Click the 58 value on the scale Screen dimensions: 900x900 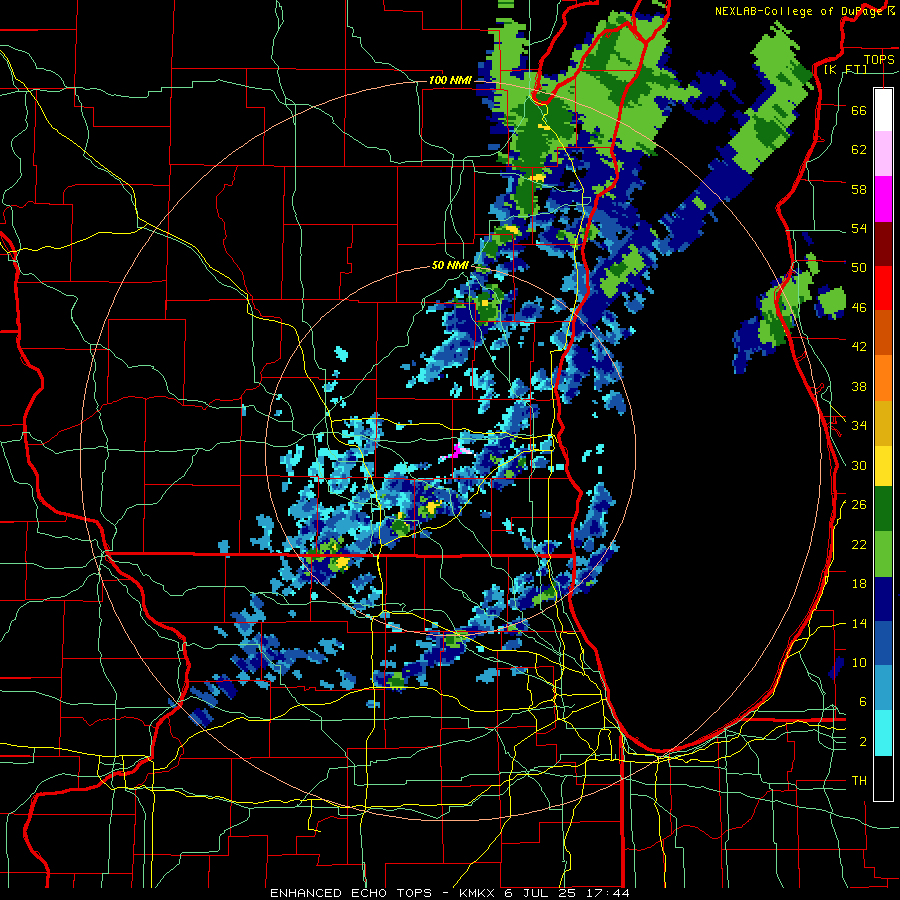tap(859, 189)
